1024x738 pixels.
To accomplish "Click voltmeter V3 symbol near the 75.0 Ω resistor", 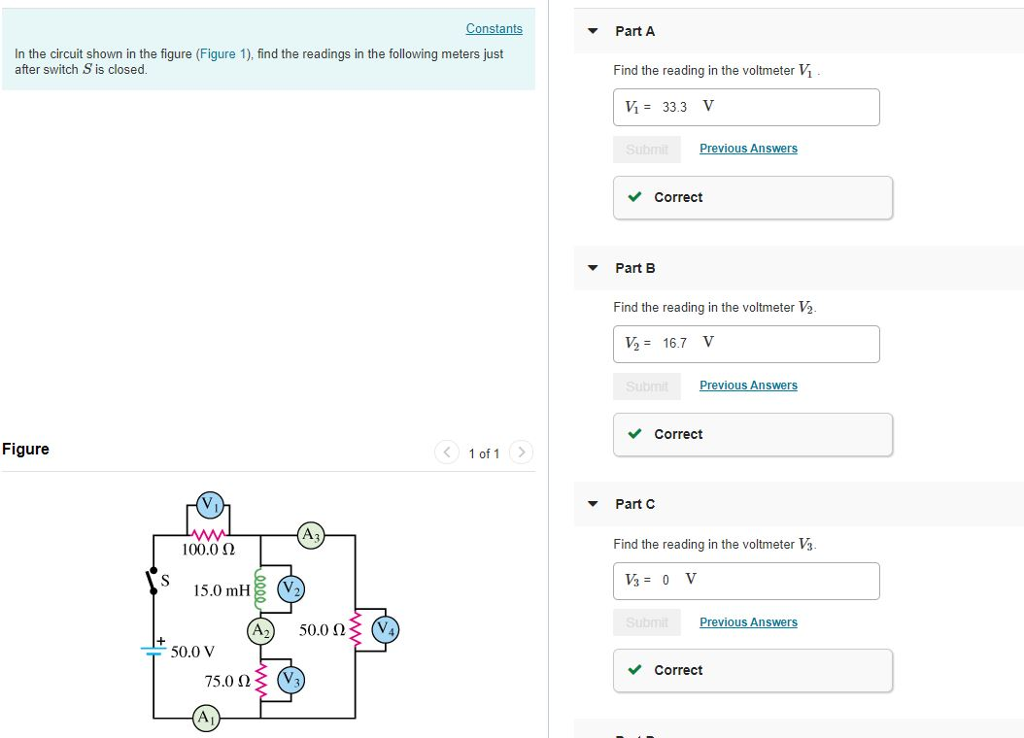I will coord(290,681).
